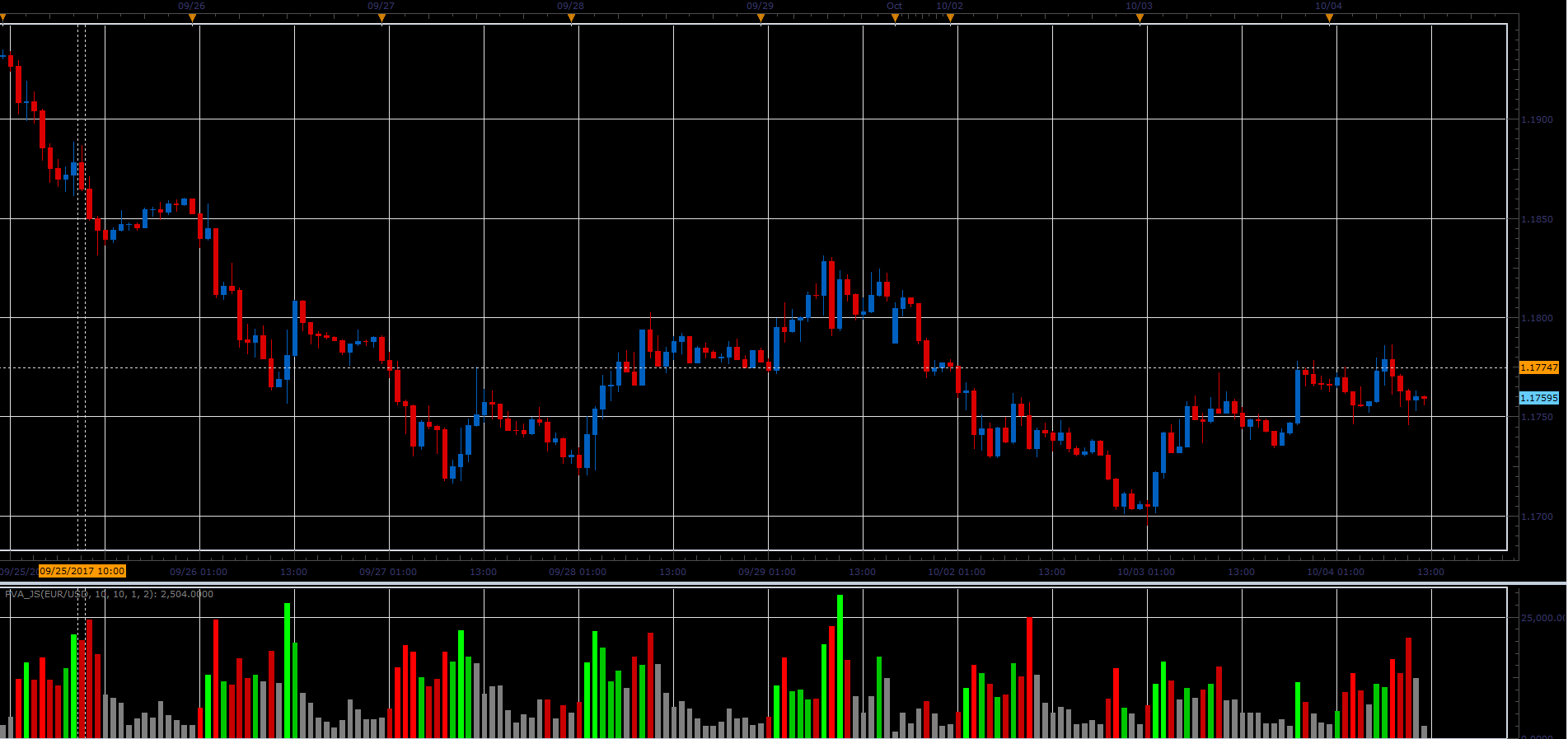
Task: Click the 09/29 day marker triangle
Action: pos(761,18)
